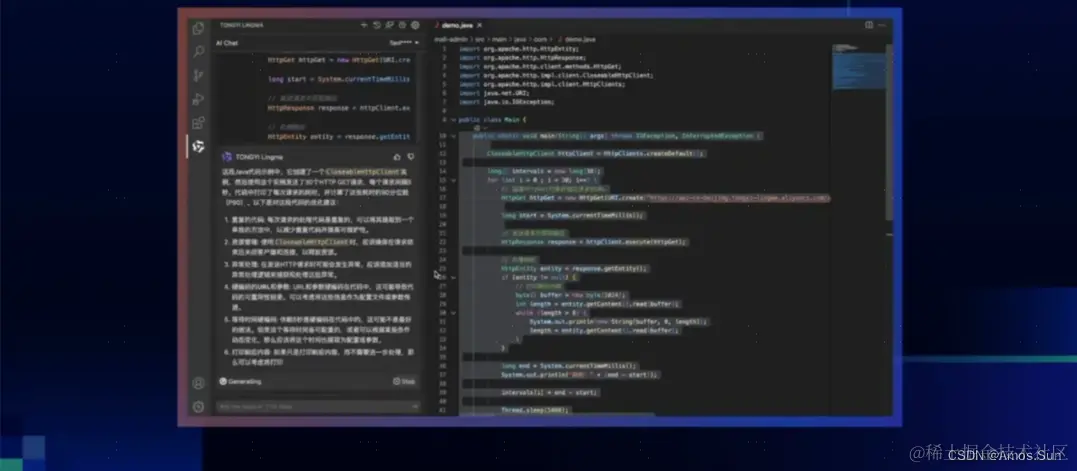The height and width of the screenshot is (471, 1077).
Task: Collapse the if block fold at line 26
Action: pos(453,277)
